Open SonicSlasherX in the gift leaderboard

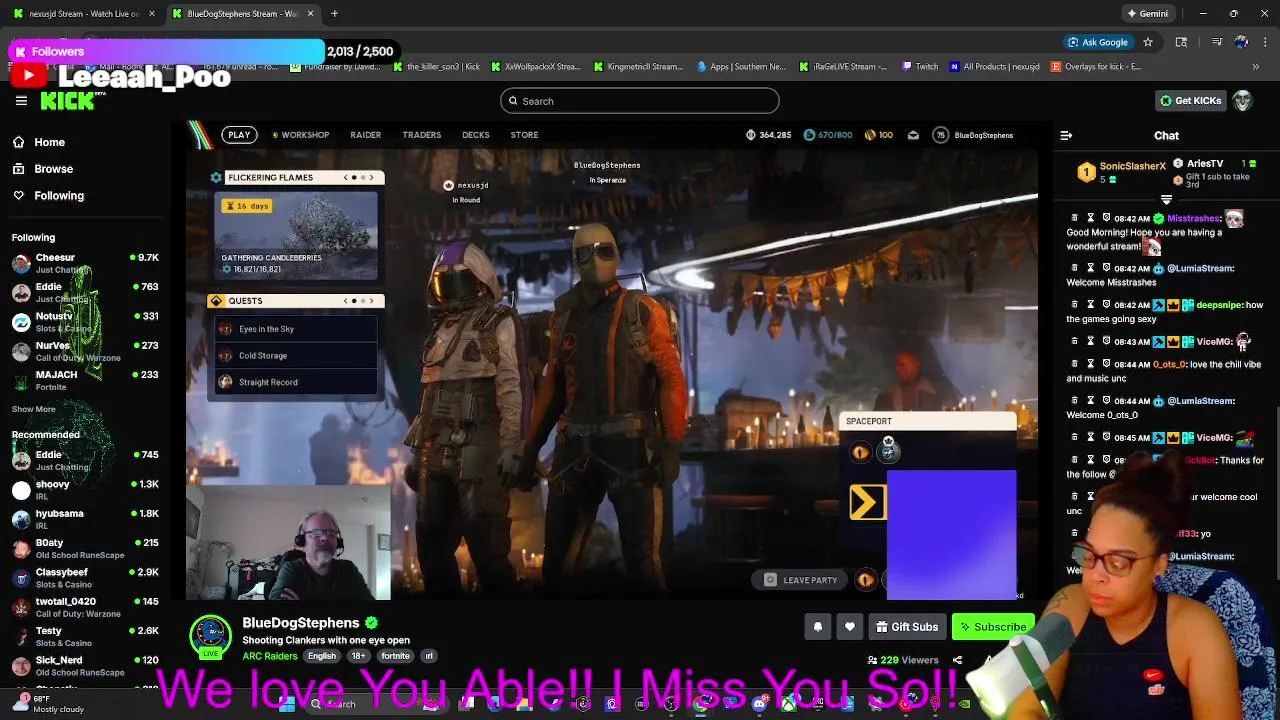click(1132, 166)
